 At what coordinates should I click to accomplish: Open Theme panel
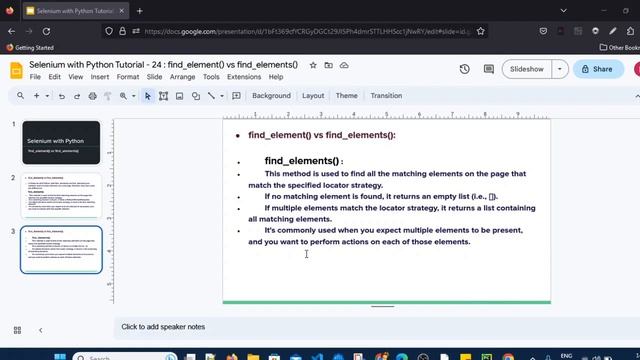coord(347,96)
